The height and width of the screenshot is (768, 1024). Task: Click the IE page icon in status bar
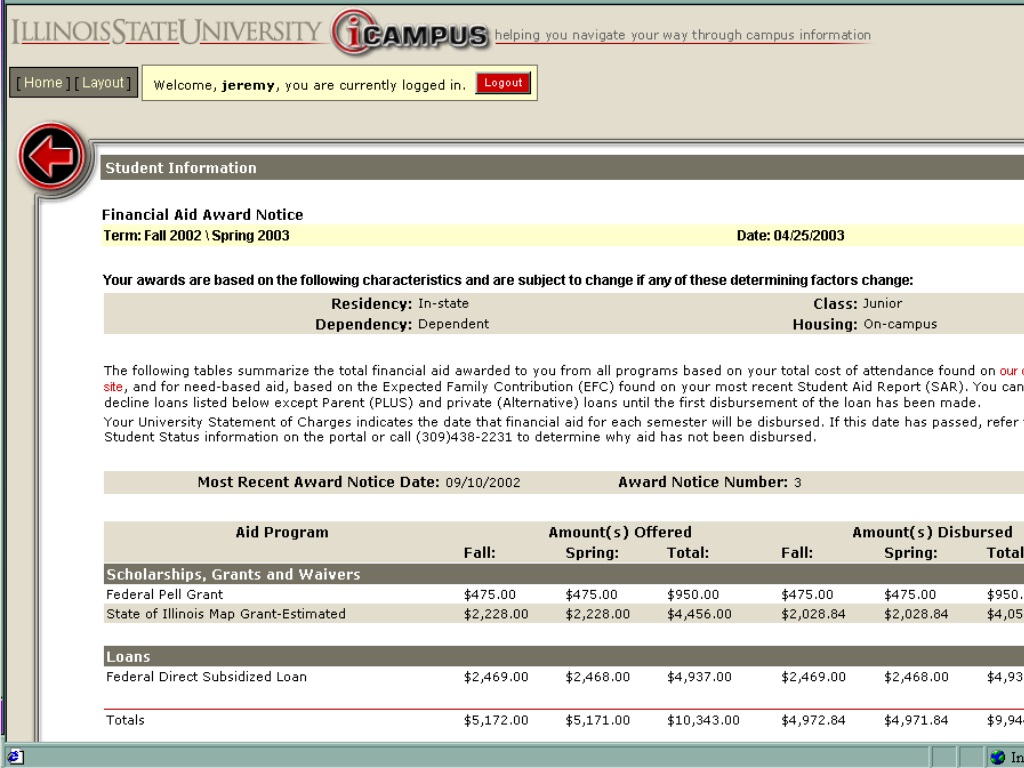coord(15,757)
